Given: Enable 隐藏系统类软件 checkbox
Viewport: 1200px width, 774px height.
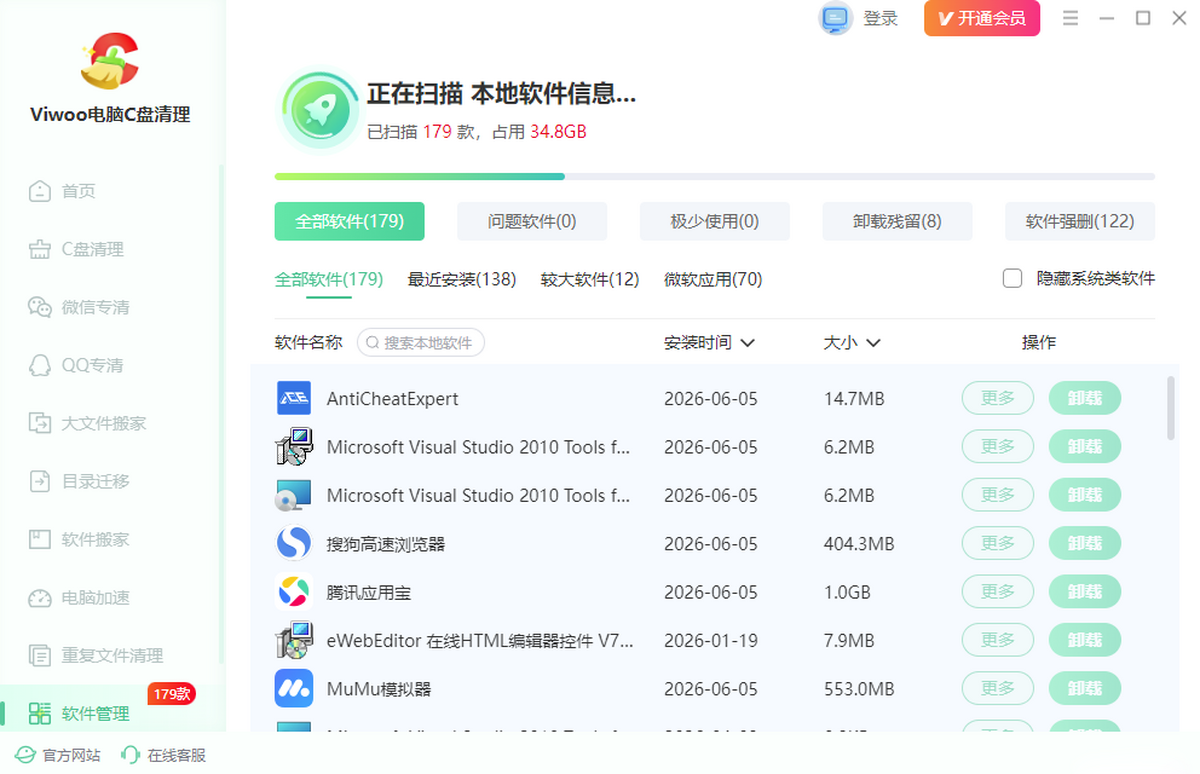Looking at the screenshot, I should tap(1012, 278).
